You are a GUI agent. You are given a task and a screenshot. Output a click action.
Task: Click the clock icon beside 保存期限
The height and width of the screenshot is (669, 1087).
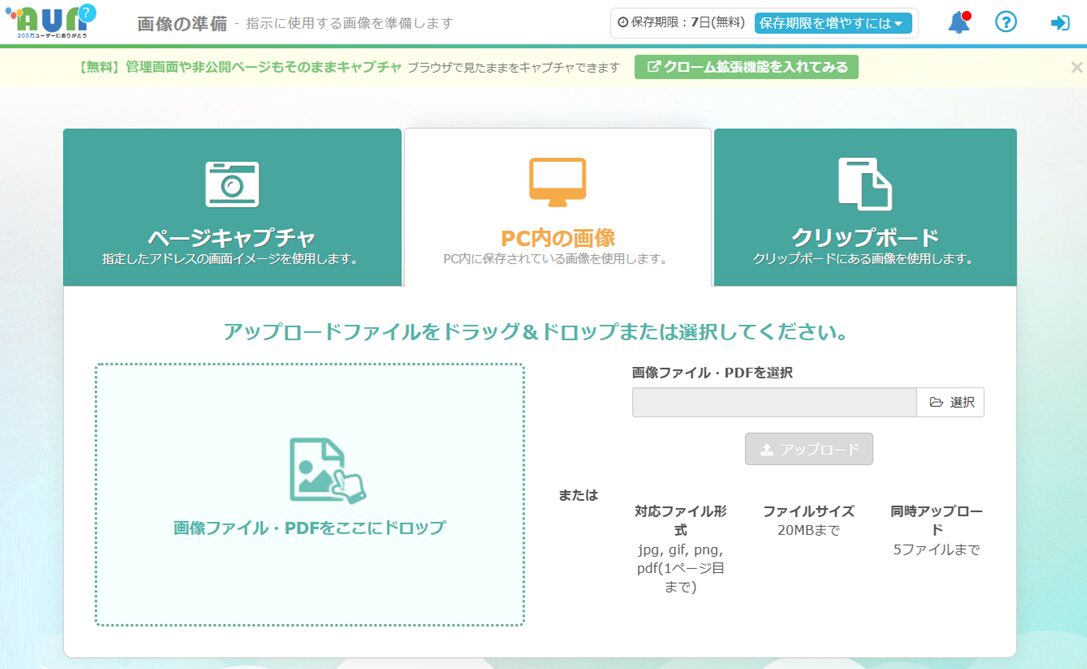[623, 23]
